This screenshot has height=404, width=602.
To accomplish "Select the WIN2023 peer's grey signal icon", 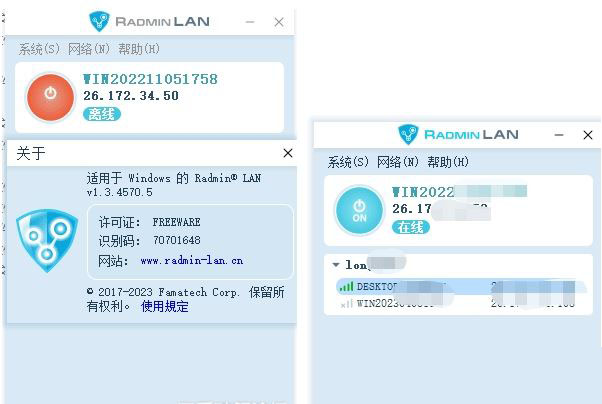I will tap(346, 304).
